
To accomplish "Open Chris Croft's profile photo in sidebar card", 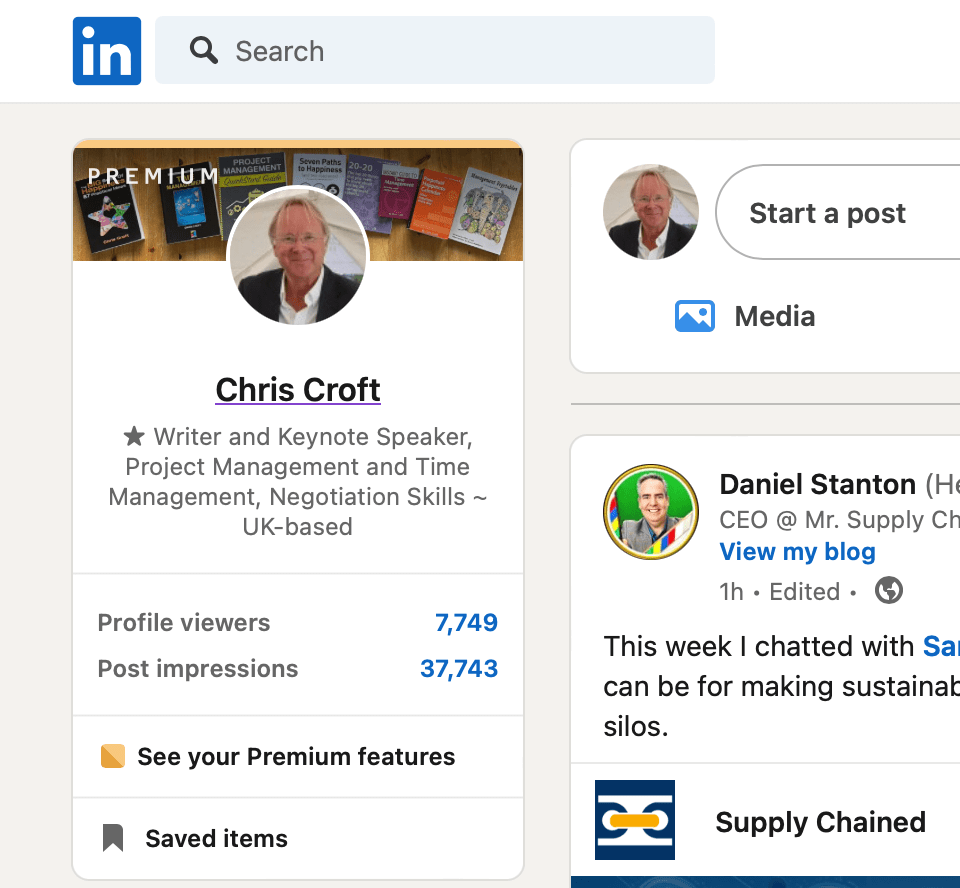I will (298, 256).
